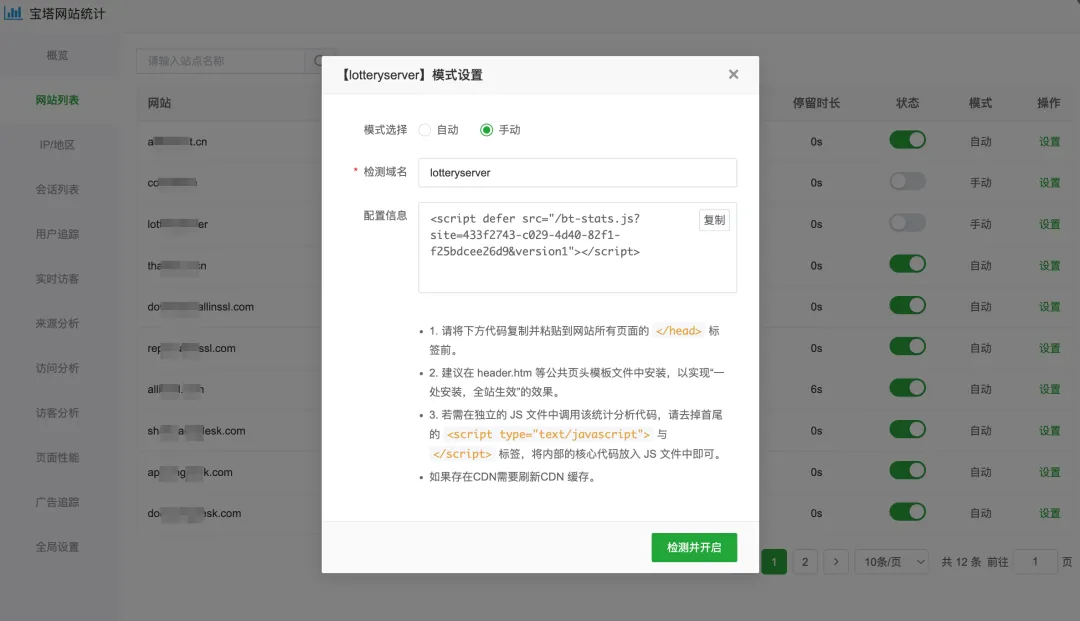Toggle the status switch for the tha…n row

907,264
